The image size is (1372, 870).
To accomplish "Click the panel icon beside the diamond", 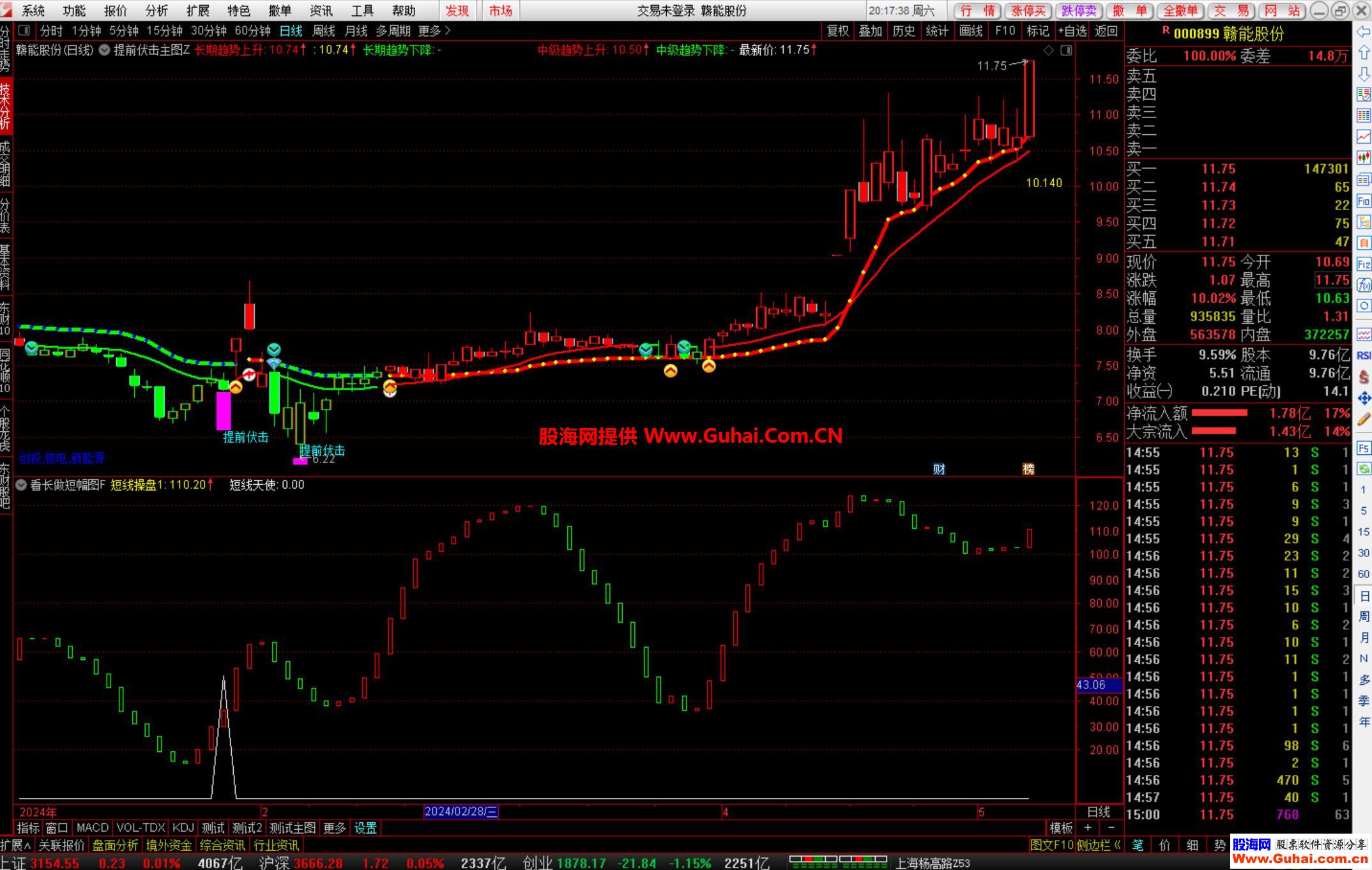I will pos(1066,50).
